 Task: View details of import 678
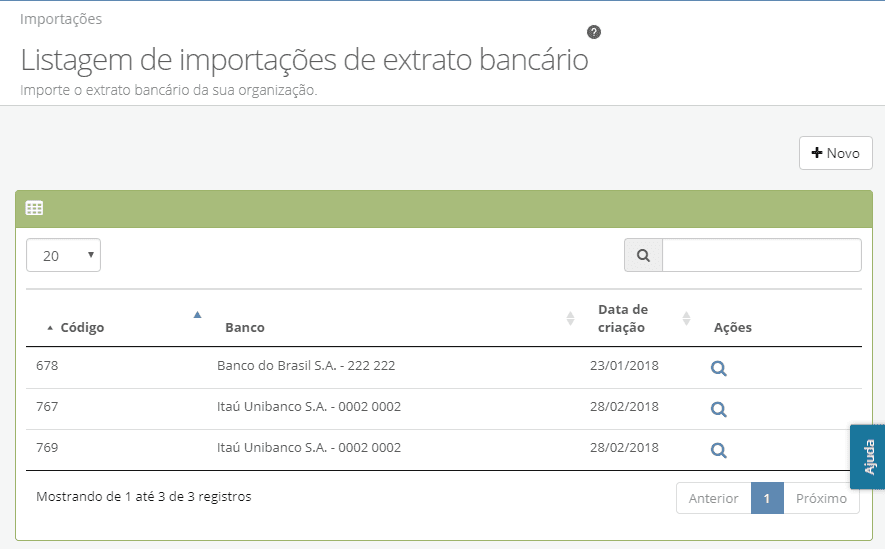coord(718,368)
